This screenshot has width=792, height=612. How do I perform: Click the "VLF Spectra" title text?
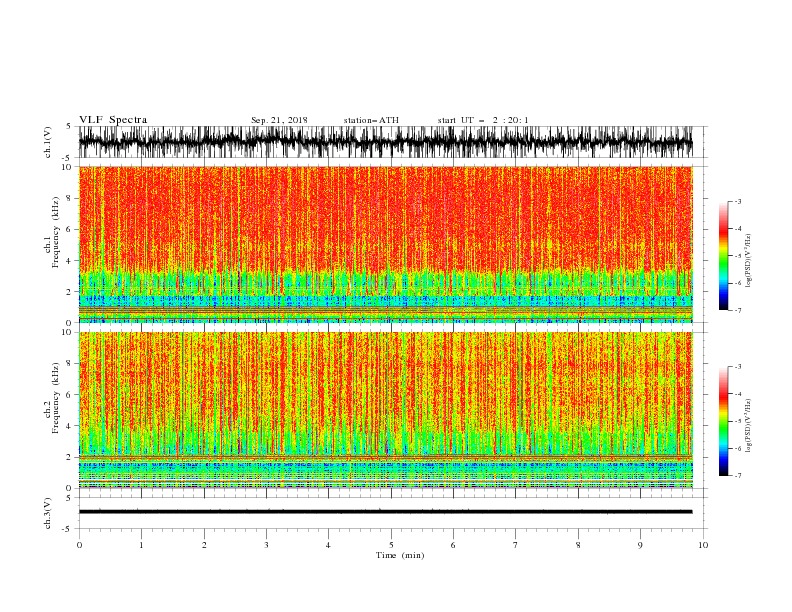(x=113, y=120)
